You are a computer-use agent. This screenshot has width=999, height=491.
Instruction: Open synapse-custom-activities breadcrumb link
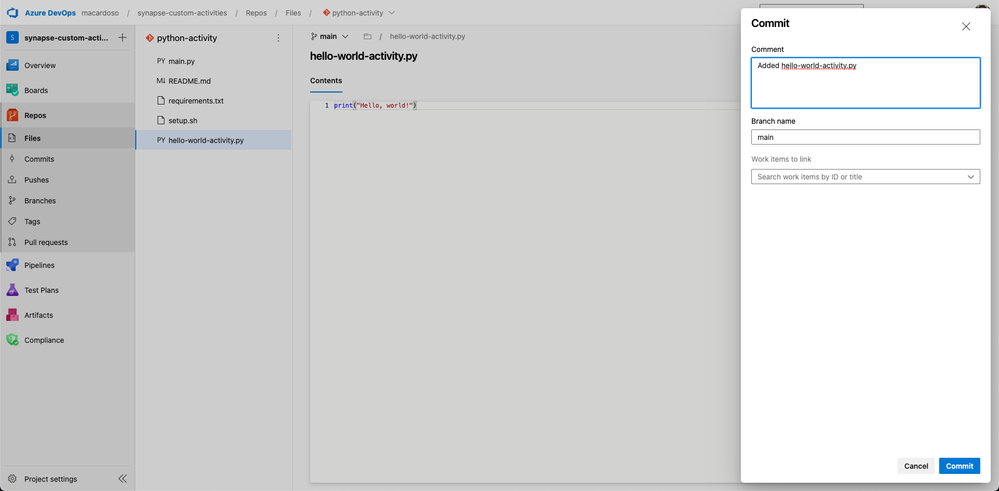(x=182, y=13)
